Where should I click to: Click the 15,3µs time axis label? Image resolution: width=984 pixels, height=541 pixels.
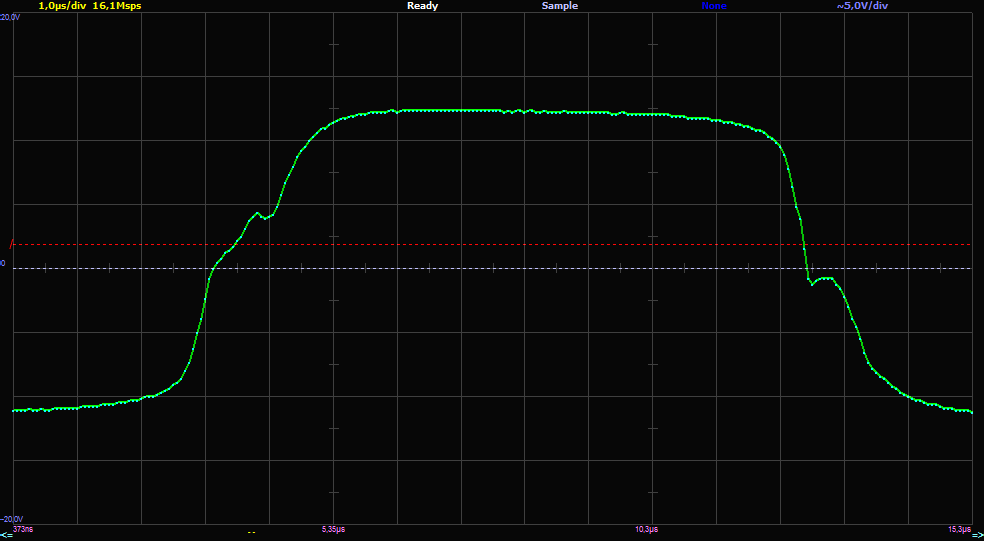coord(960,530)
